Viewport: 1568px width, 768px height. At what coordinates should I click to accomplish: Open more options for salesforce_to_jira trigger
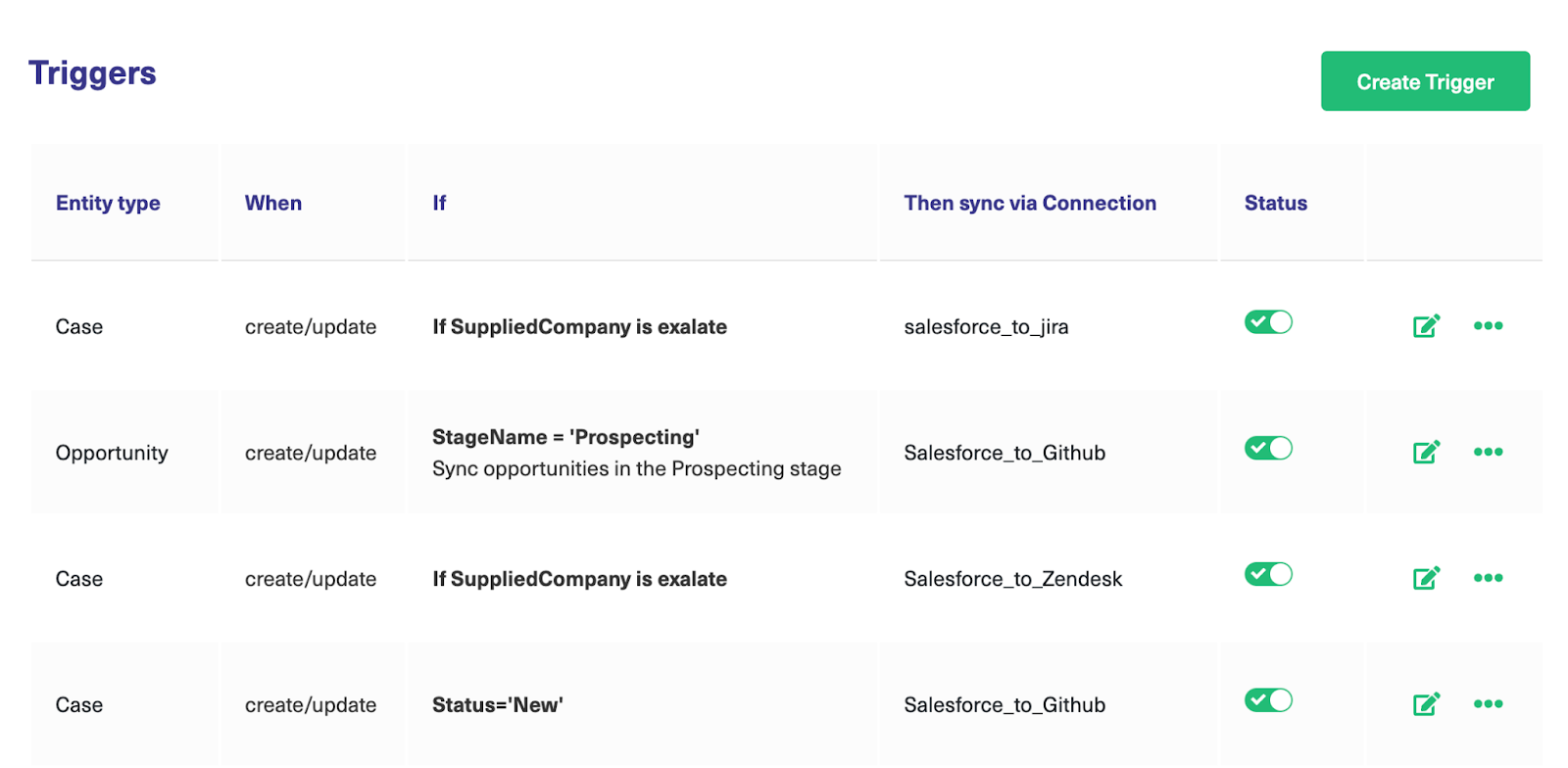pos(1488,326)
